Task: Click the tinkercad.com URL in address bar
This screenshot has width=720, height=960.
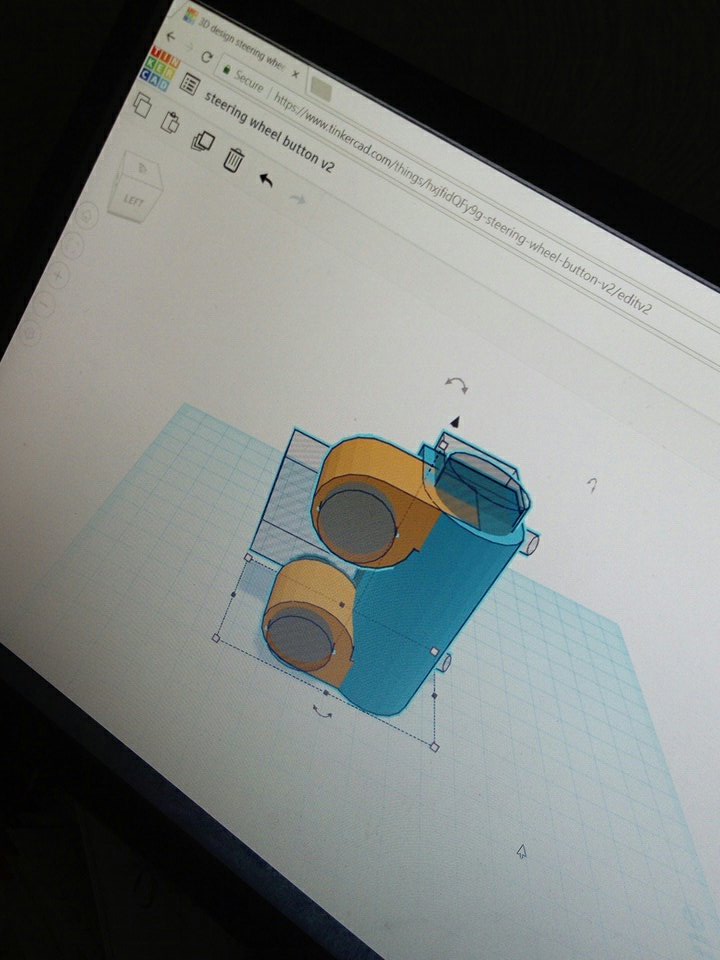Action: coord(462,204)
